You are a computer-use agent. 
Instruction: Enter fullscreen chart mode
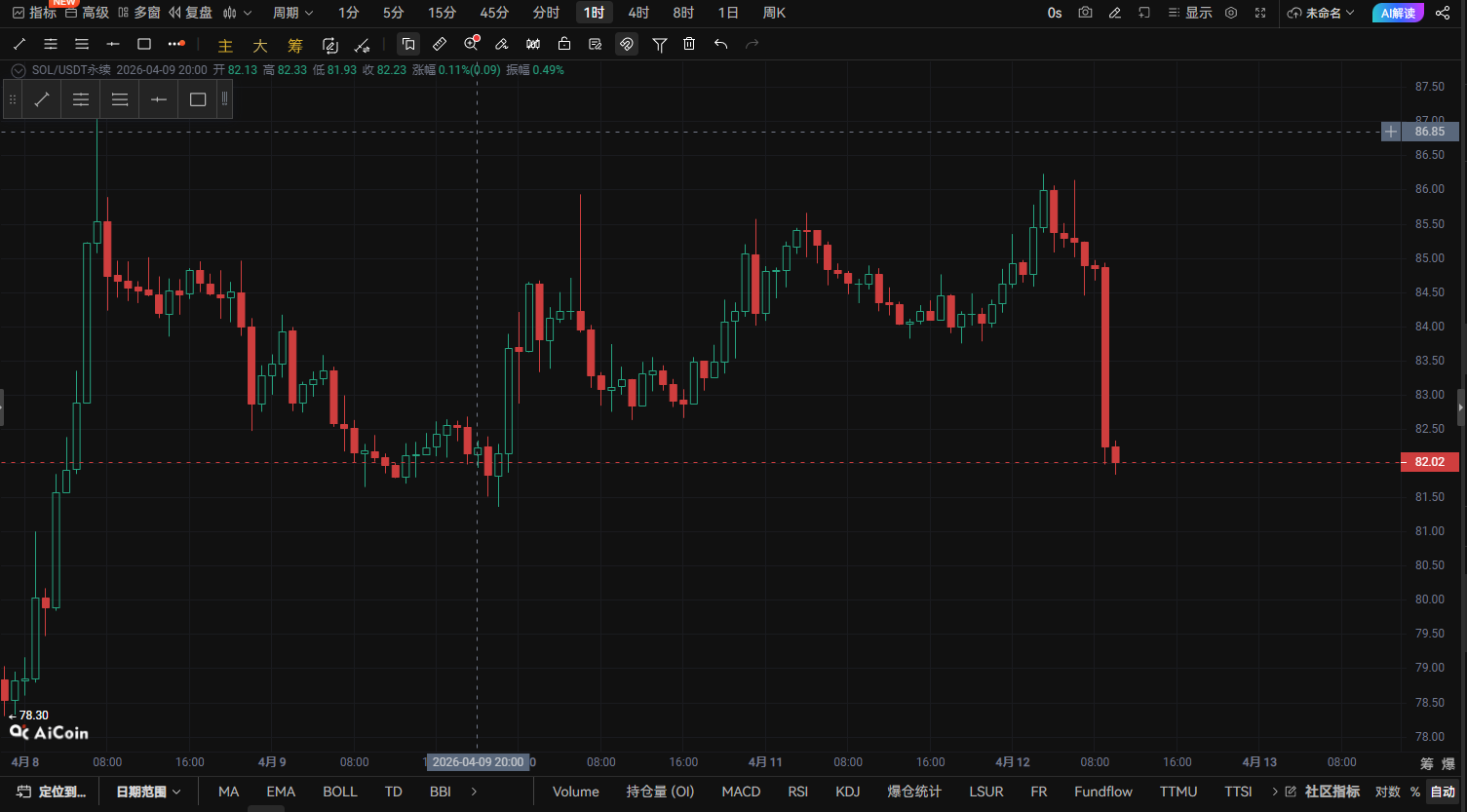(x=1260, y=13)
